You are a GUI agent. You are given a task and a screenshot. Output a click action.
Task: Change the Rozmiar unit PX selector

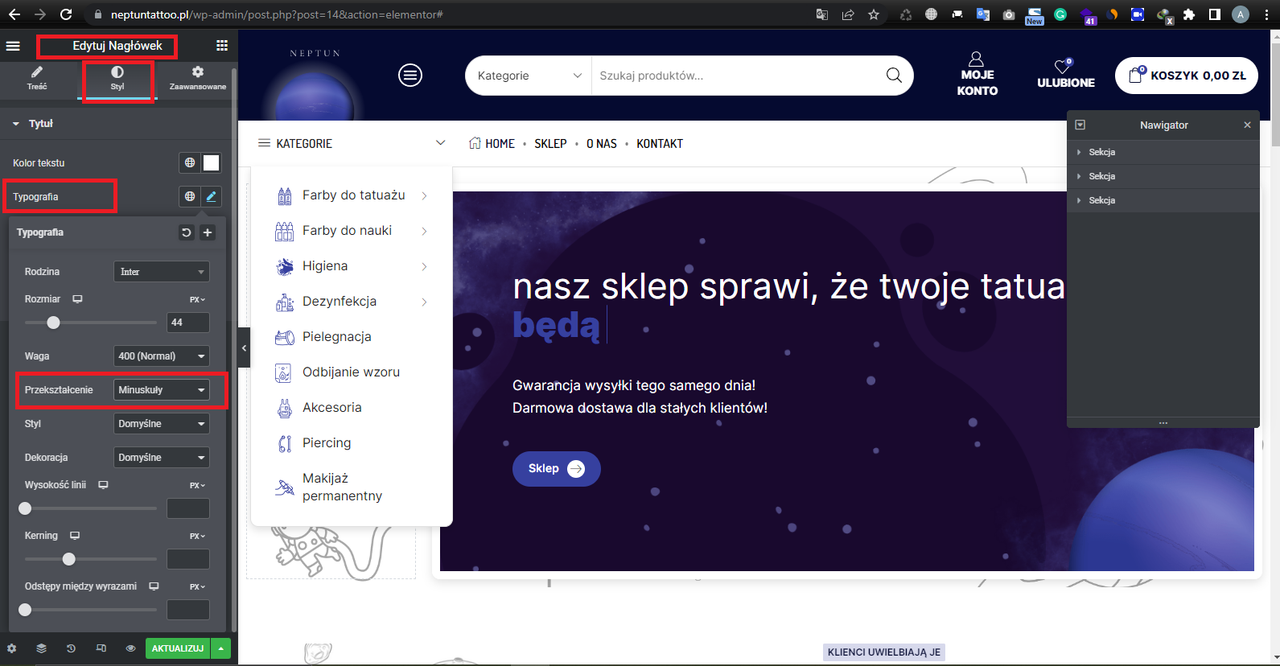tap(197, 299)
